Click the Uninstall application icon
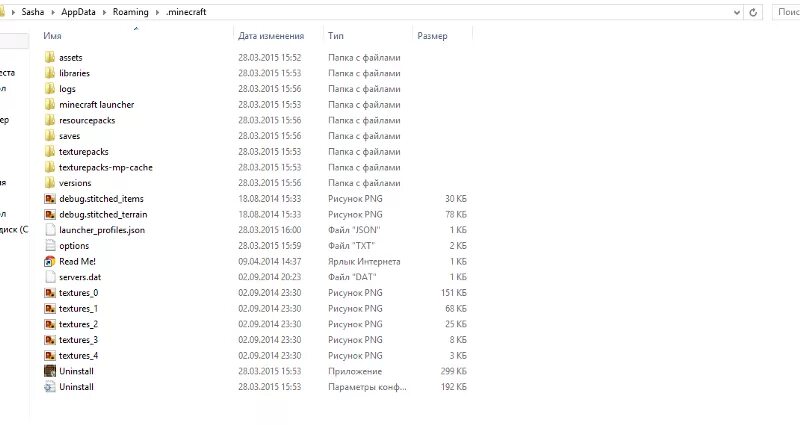This screenshot has height=425, width=800. (x=49, y=371)
